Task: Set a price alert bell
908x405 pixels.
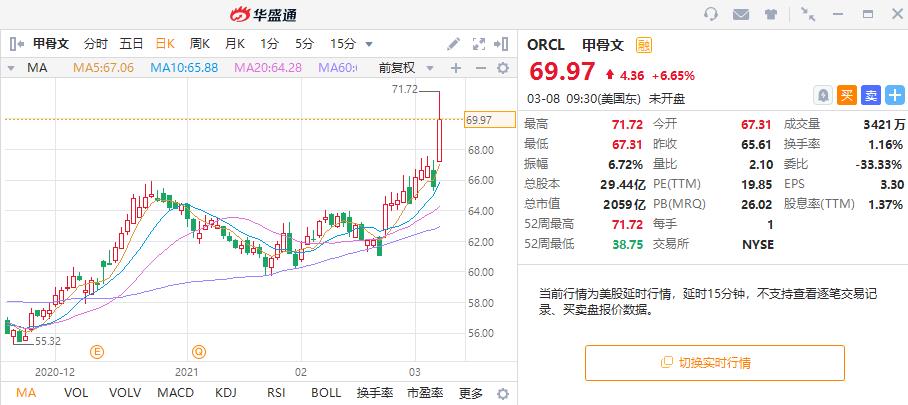Action: pyautogui.click(x=822, y=95)
